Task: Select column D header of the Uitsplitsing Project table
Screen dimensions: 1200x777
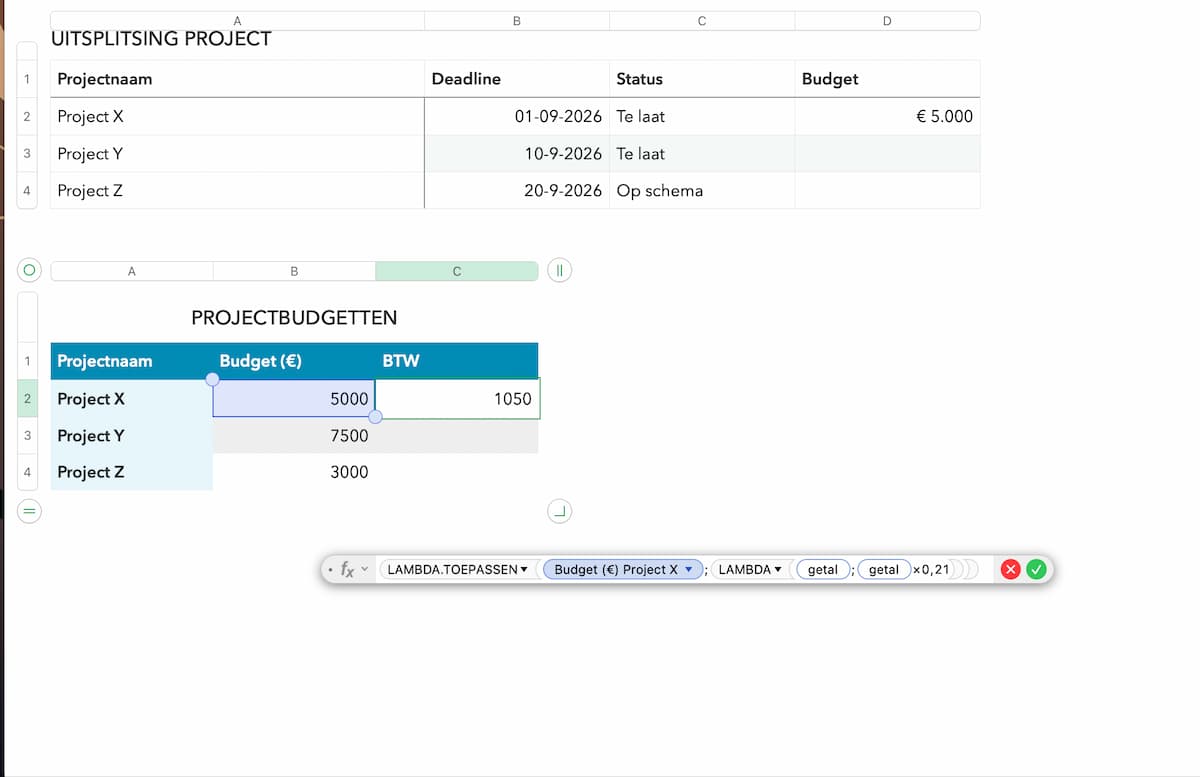Action: pos(887,21)
